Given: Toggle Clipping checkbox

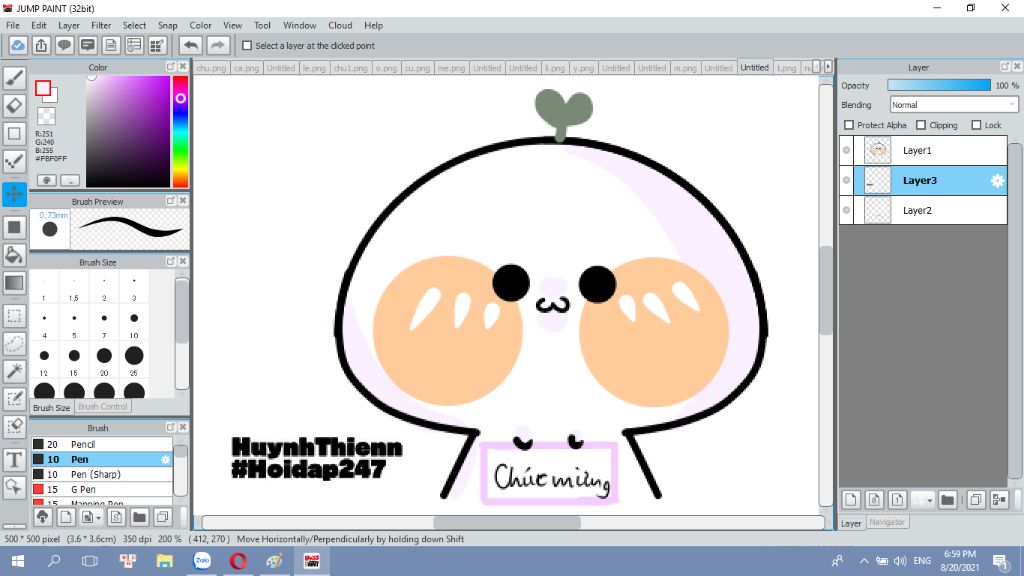Looking at the screenshot, I should click(x=921, y=125).
